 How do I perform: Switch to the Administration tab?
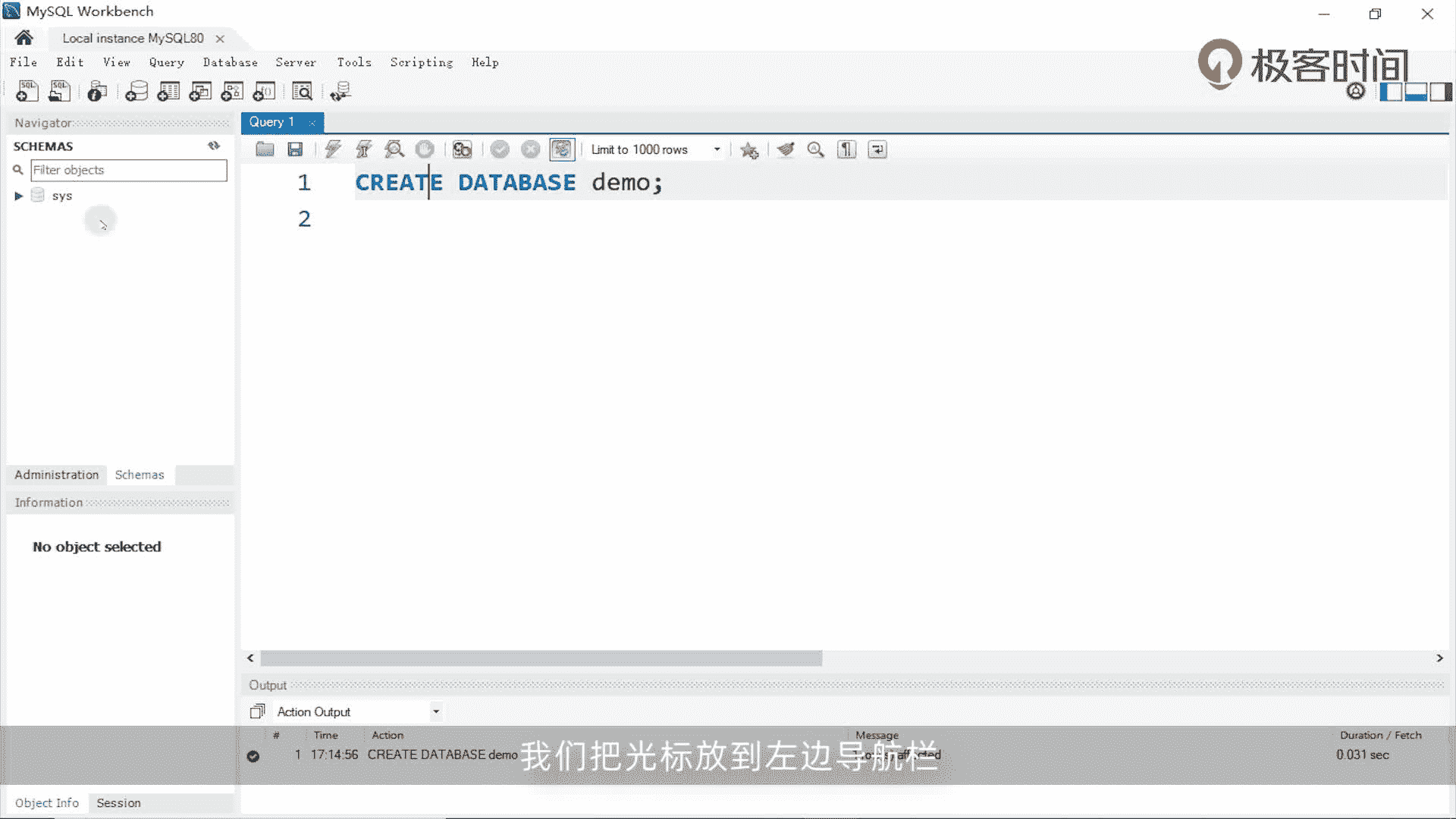[x=57, y=475]
